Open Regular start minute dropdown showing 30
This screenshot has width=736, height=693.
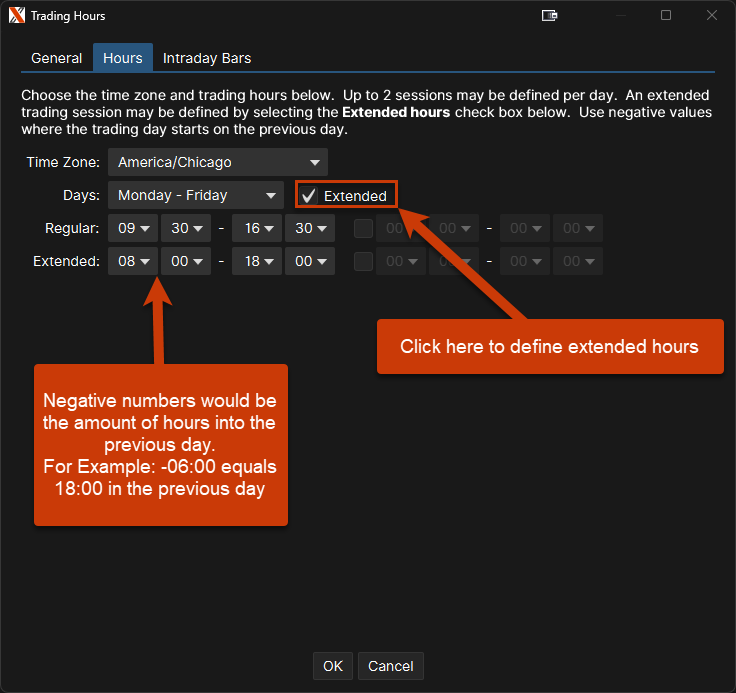(x=186, y=229)
